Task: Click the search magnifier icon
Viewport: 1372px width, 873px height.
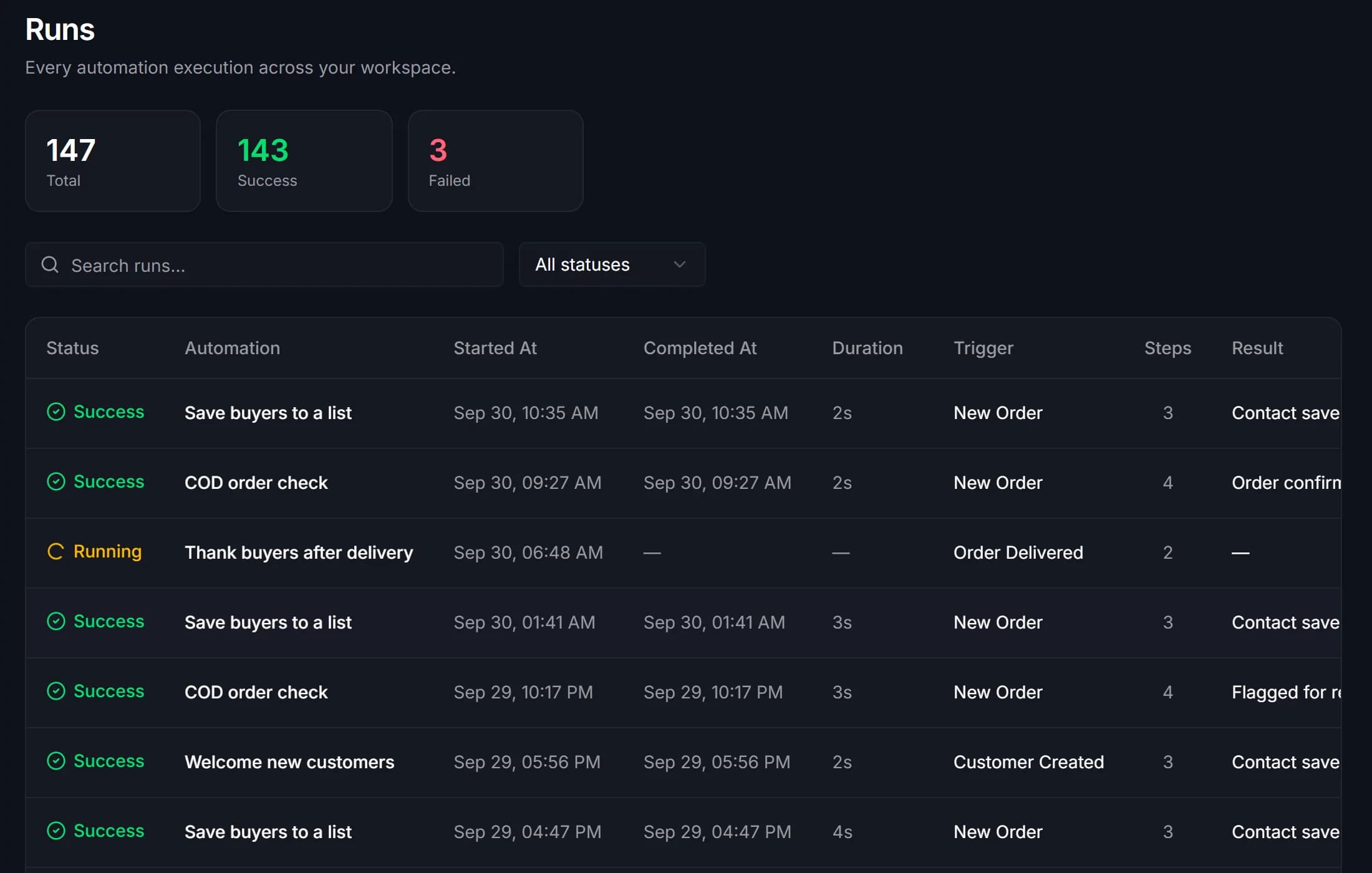Action: [50, 265]
